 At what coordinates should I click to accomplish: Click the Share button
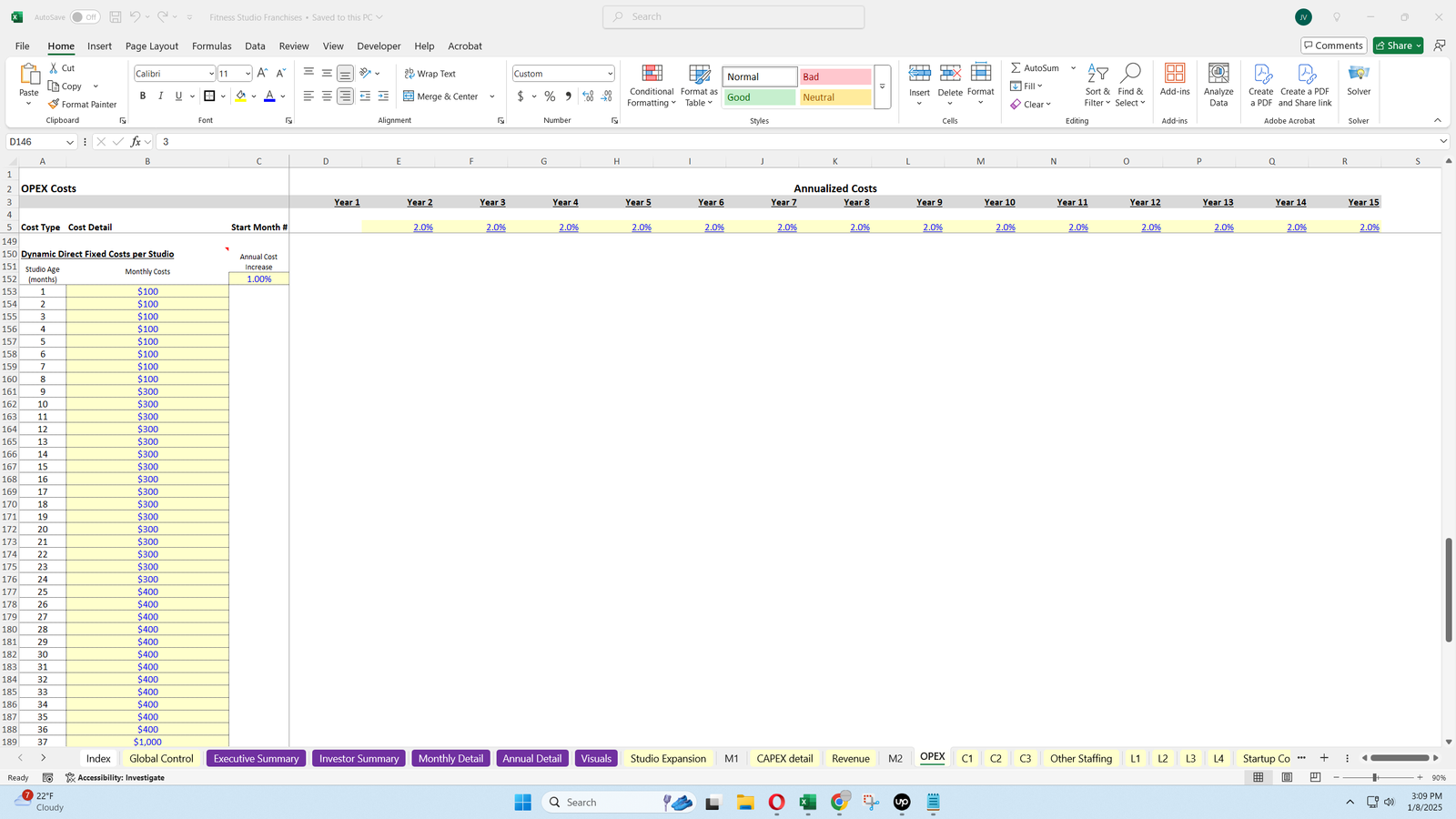click(1397, 45)
